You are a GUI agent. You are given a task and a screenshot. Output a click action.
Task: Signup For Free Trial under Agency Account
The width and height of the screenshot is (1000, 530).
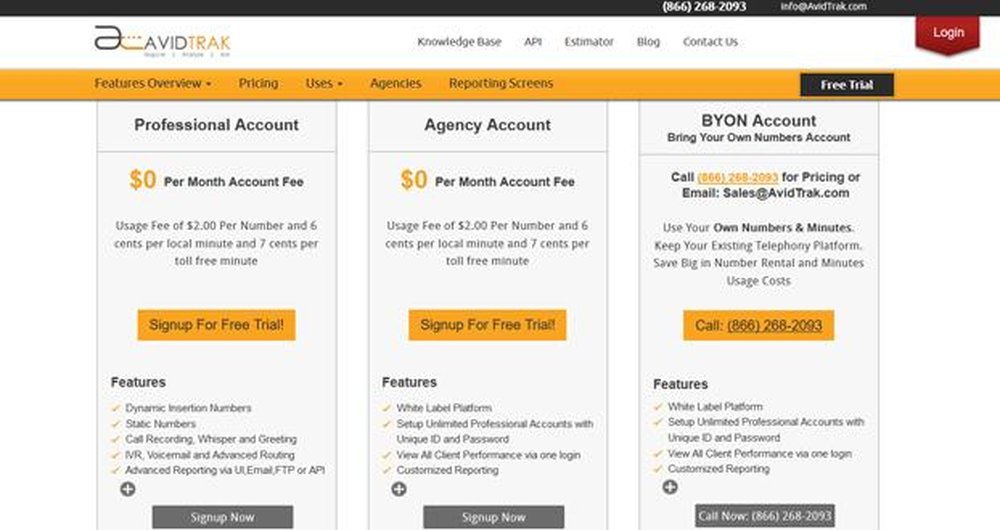pyautogui.click(x=487, y=325)
